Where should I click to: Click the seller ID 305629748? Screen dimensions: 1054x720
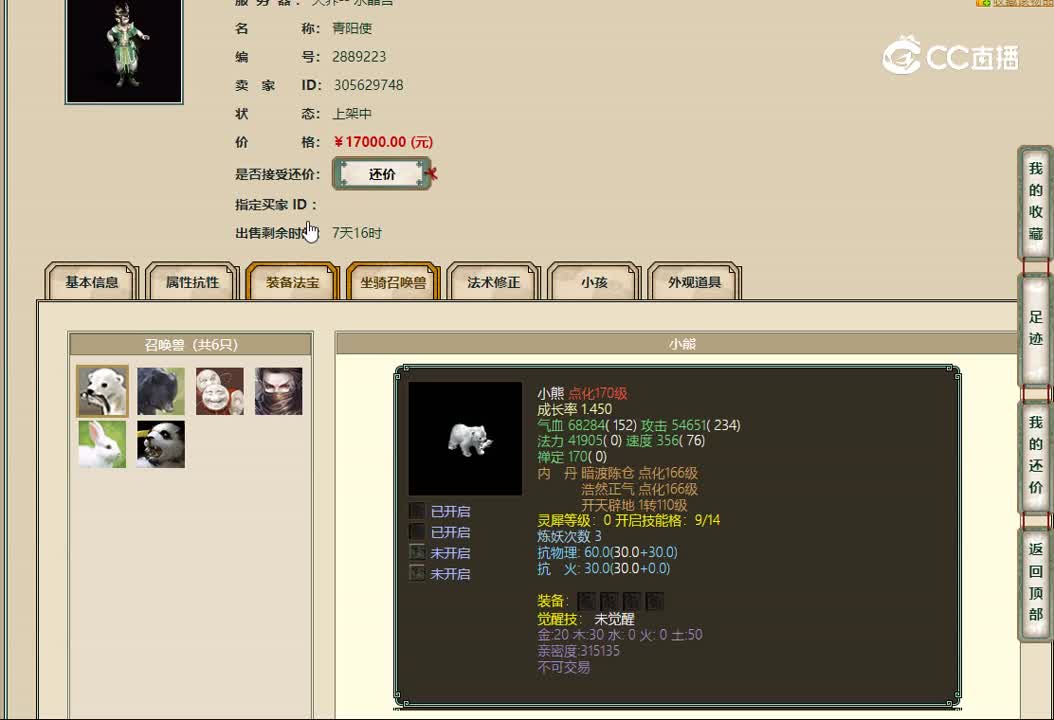368,85
